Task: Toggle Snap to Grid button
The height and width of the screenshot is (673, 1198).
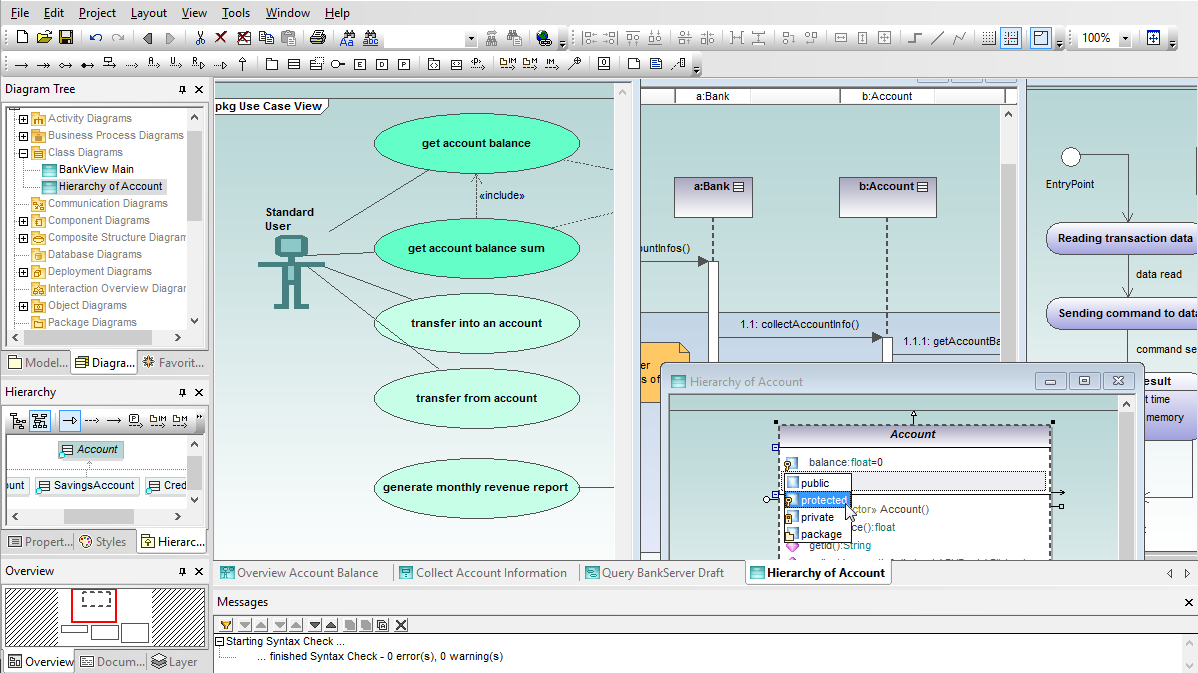Action: pyautogui.click(x=1011, y=38)
